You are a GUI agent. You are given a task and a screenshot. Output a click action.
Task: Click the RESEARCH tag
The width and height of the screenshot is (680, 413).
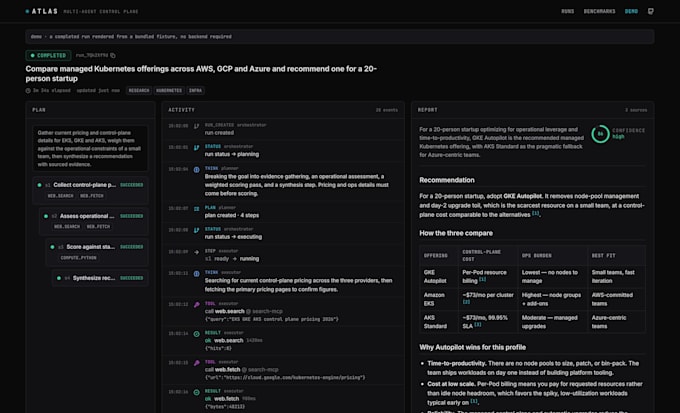[x=139, y=91]
